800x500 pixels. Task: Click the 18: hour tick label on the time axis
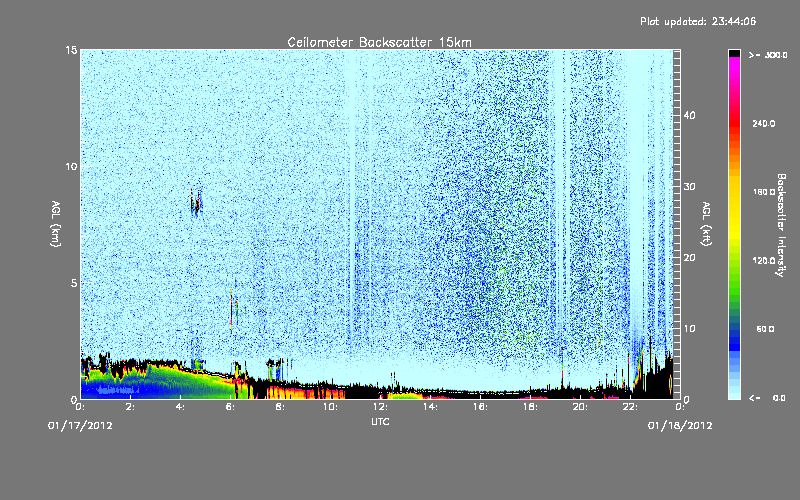pyautogui.click(x=530, y=407)
